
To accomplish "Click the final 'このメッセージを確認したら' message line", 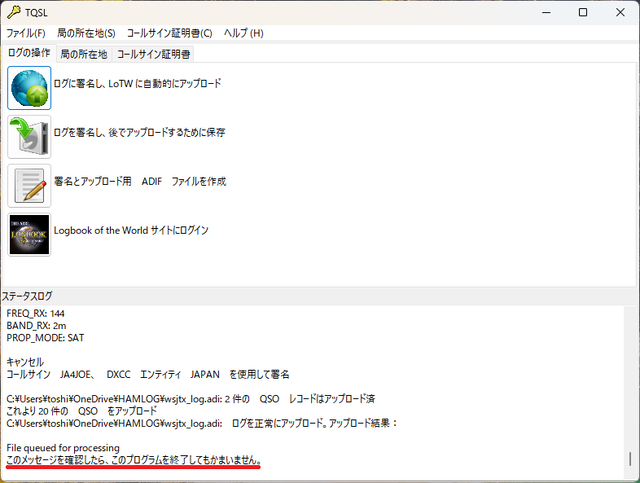I will [133, 460].
